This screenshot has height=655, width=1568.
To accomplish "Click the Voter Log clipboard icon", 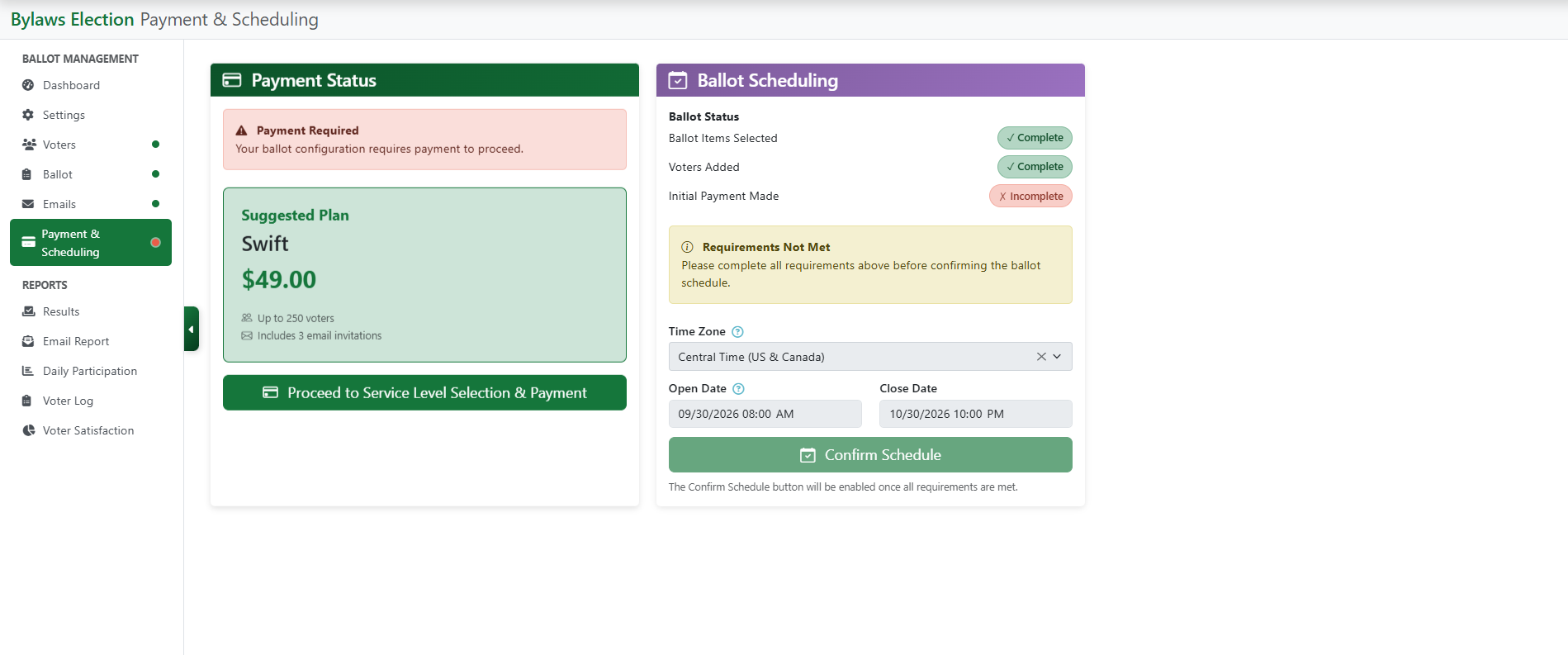I will [x=27, y=401].
